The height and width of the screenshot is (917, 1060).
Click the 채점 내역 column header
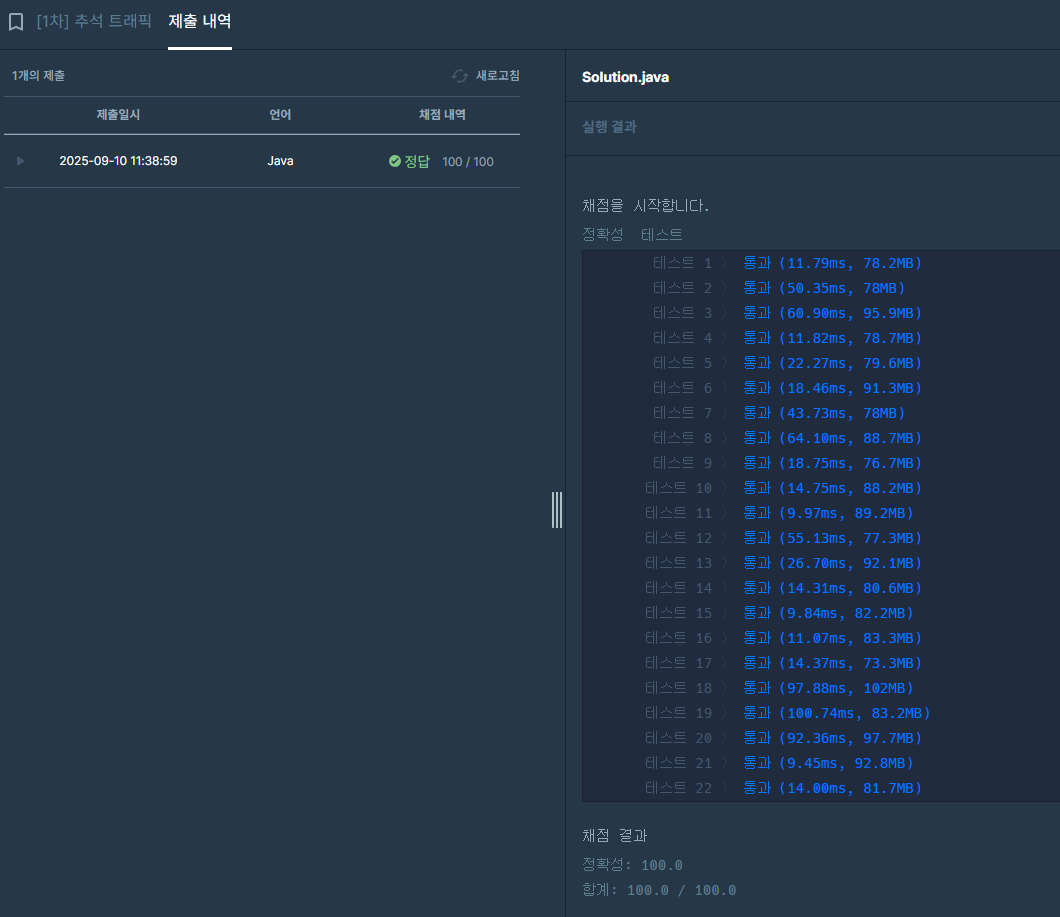coord(441,115)
